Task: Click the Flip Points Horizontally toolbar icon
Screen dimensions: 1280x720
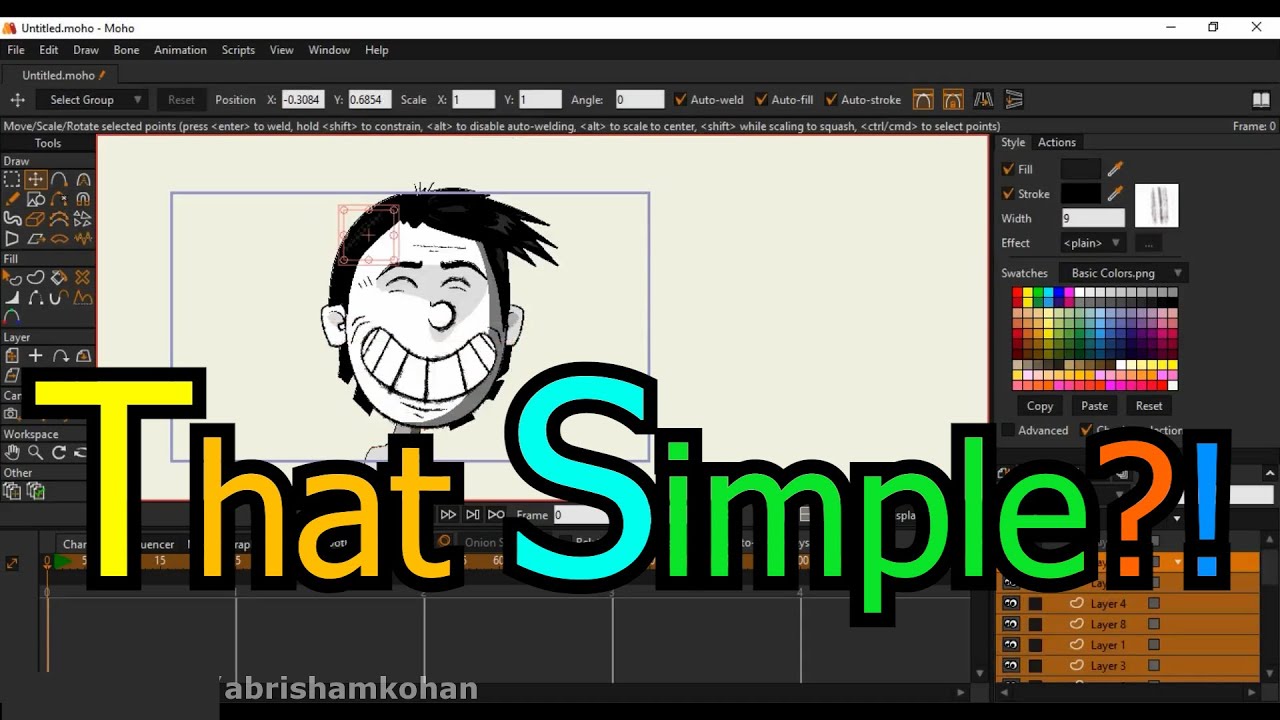Action: (x=983, y=99)
